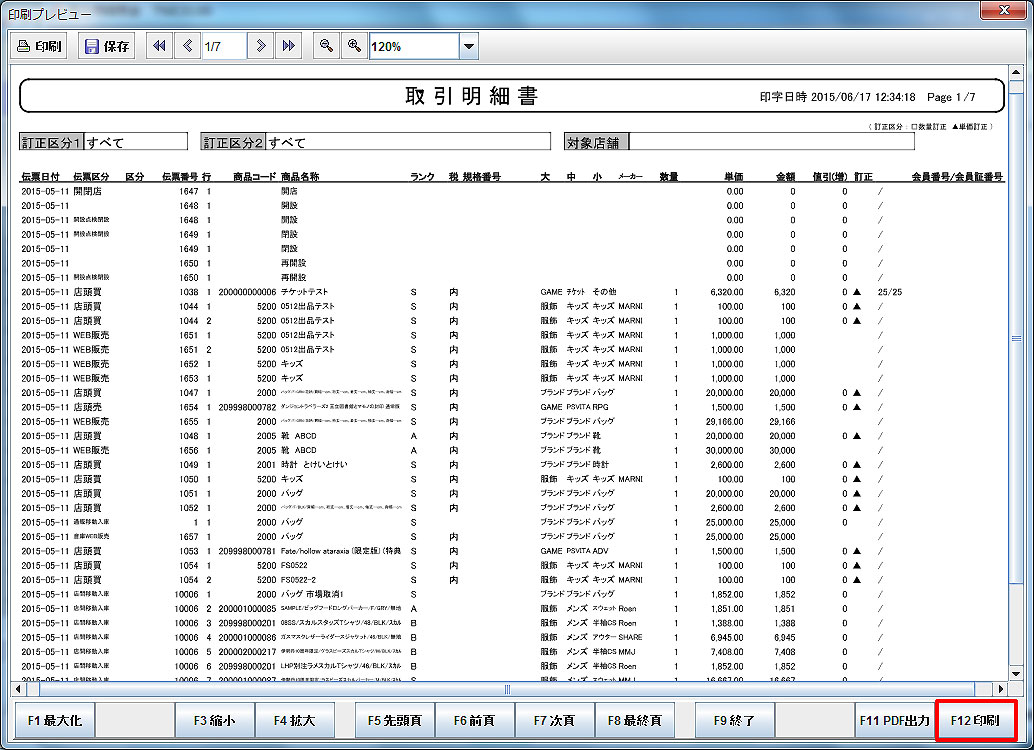Image resolution: width=1034 pixels, height=750 pixels.
Task: Go to first page with double-left arrow
Action: point(159,46)
